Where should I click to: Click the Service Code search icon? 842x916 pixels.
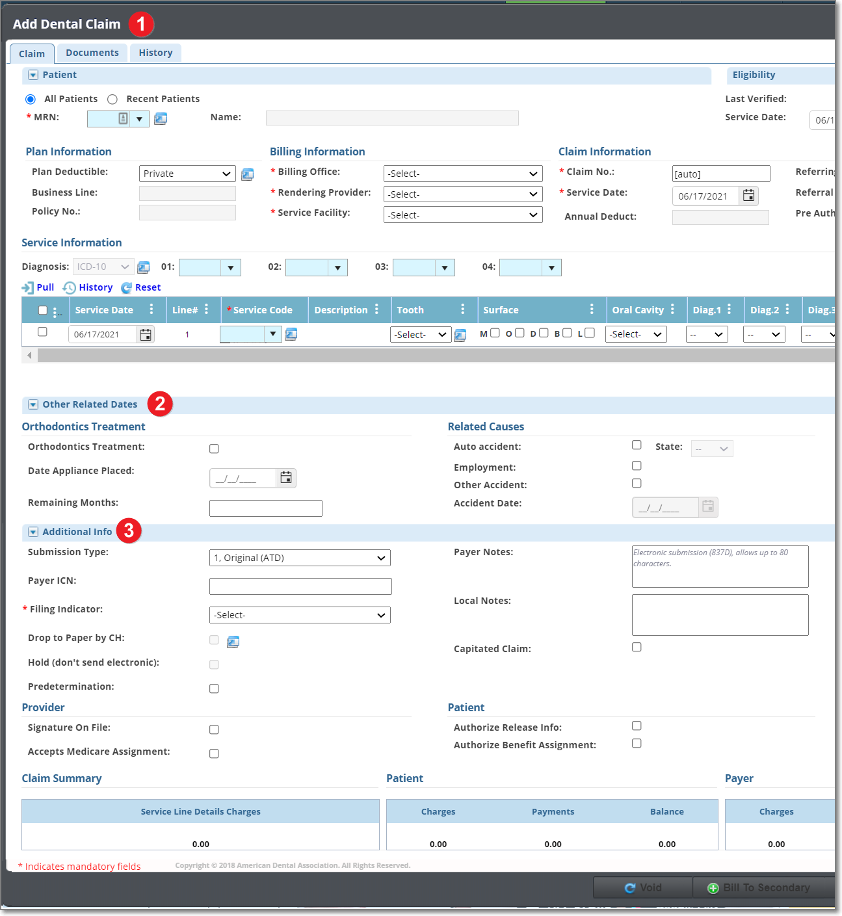(291, 335)
